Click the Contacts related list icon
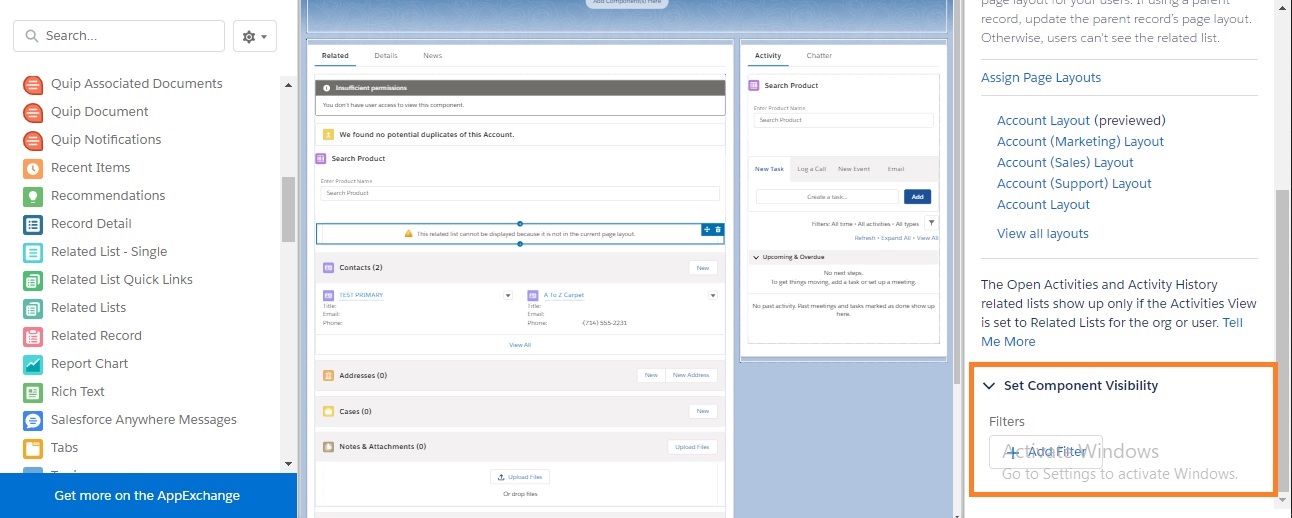The width and height of the screenshot is (1292, 518). point(328,268)
